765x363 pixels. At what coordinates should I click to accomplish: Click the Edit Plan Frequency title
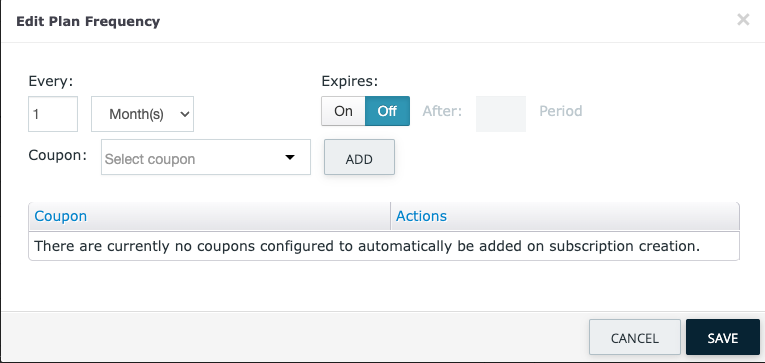[x=88, y=22]
